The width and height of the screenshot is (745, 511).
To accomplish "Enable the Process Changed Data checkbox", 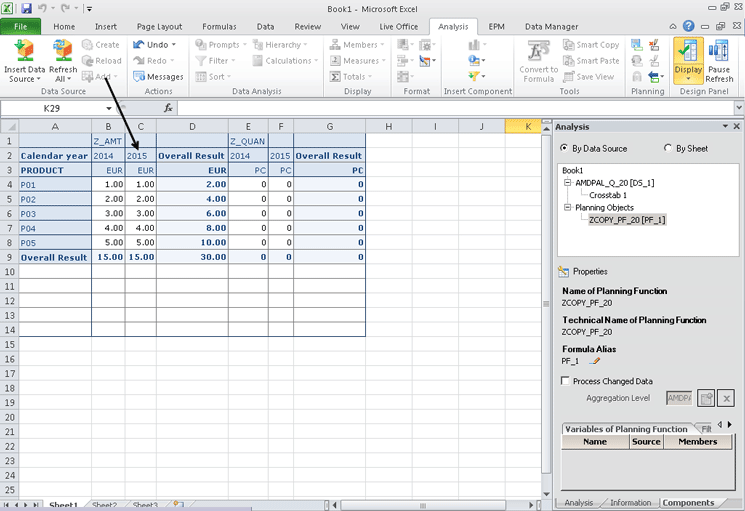I will (567, 381).
